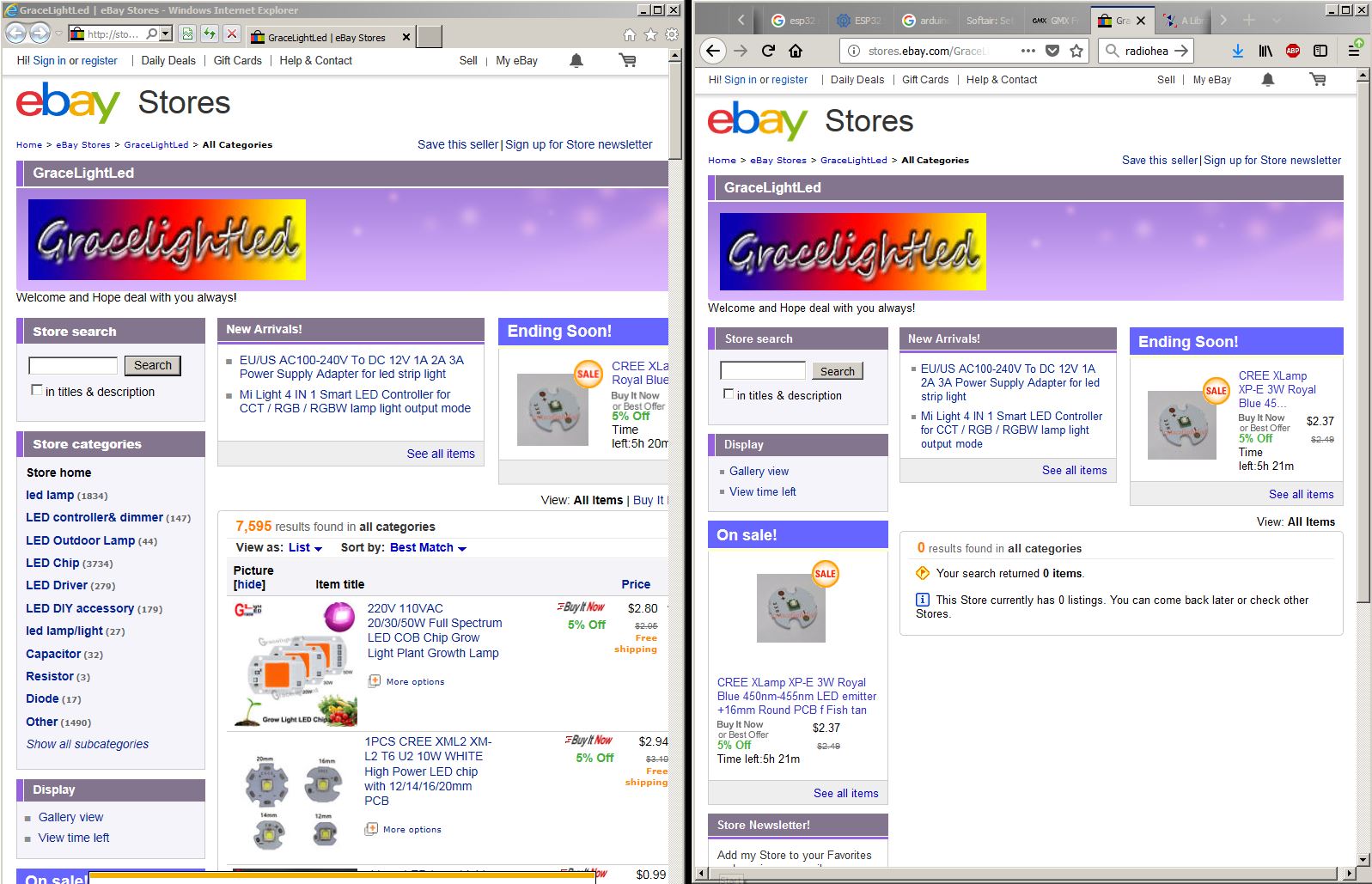Save the page to Pocket in Firefox
1372x884 pixels.
pos(1052,51)
